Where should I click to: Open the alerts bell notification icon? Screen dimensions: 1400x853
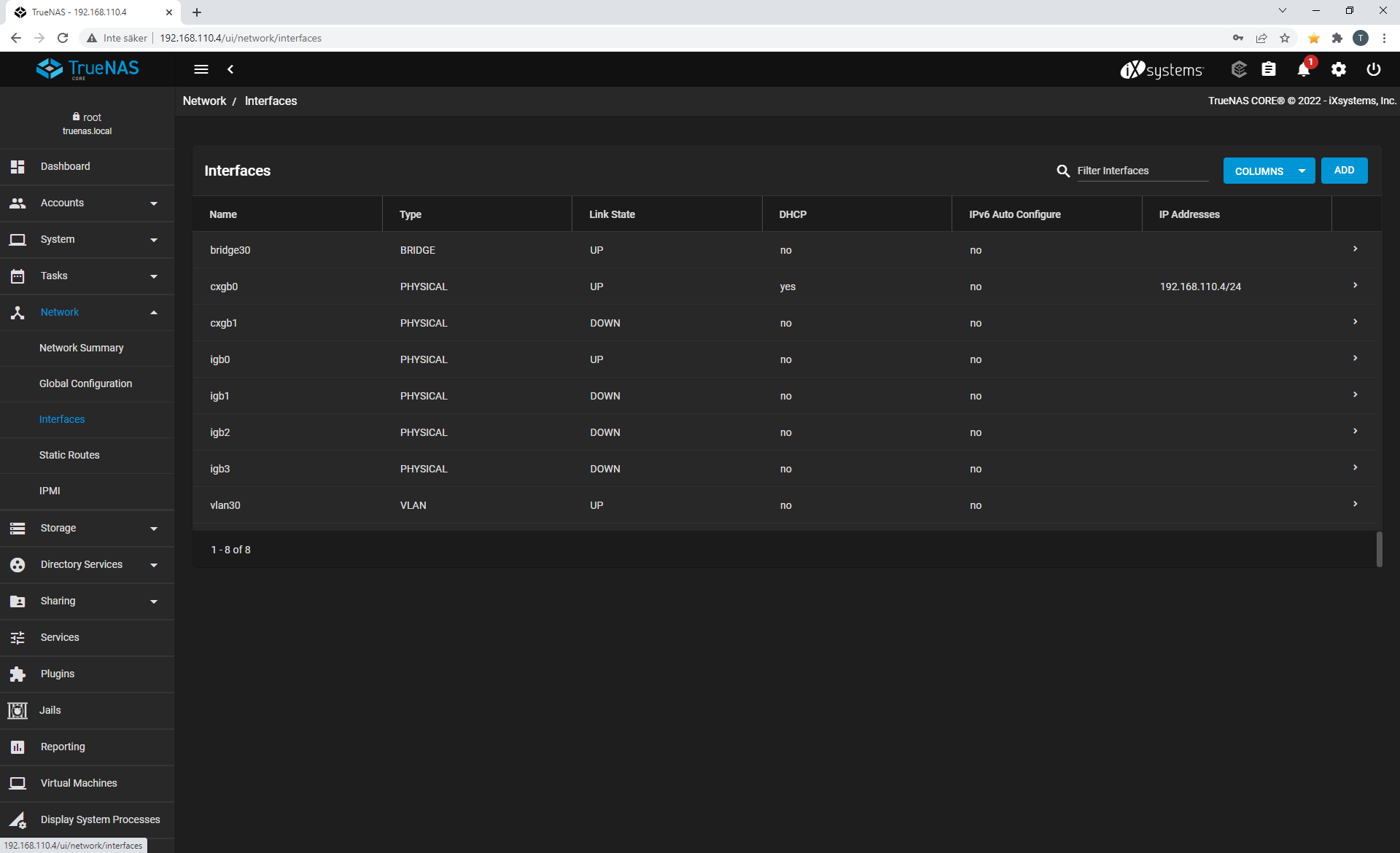[x=1304, y=69]
